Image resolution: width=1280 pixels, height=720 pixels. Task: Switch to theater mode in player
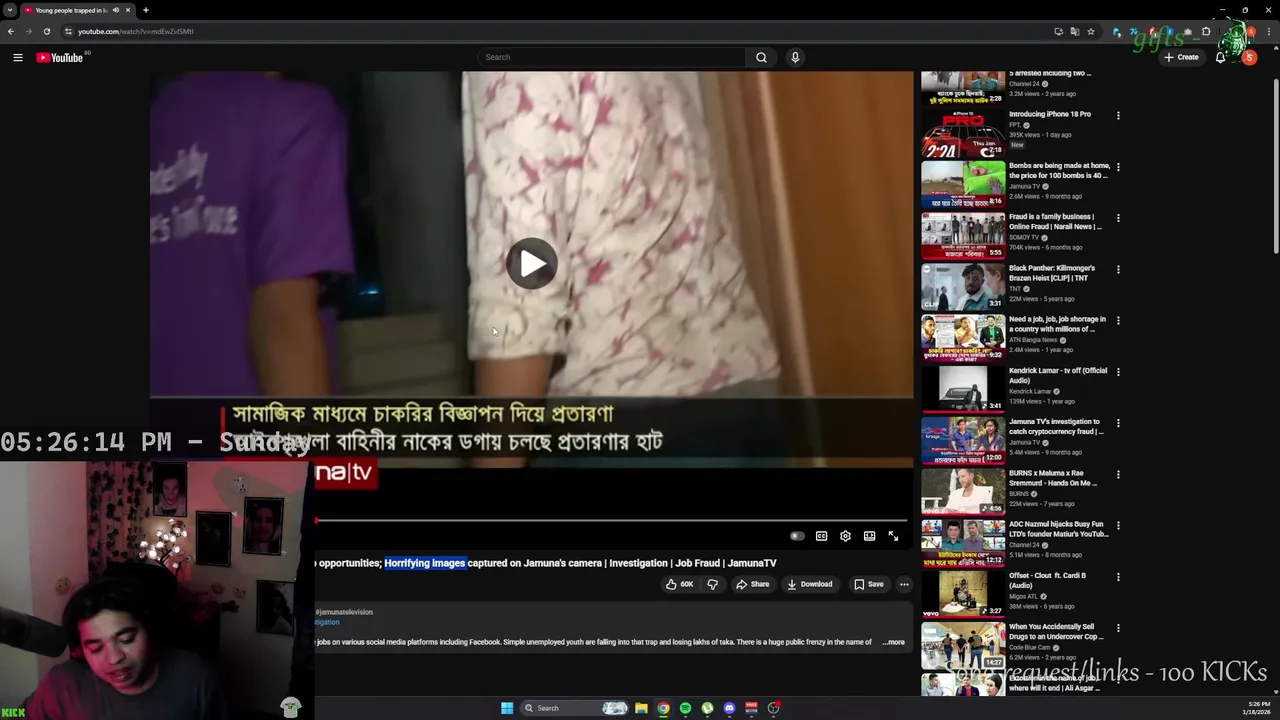coord(869,536)
